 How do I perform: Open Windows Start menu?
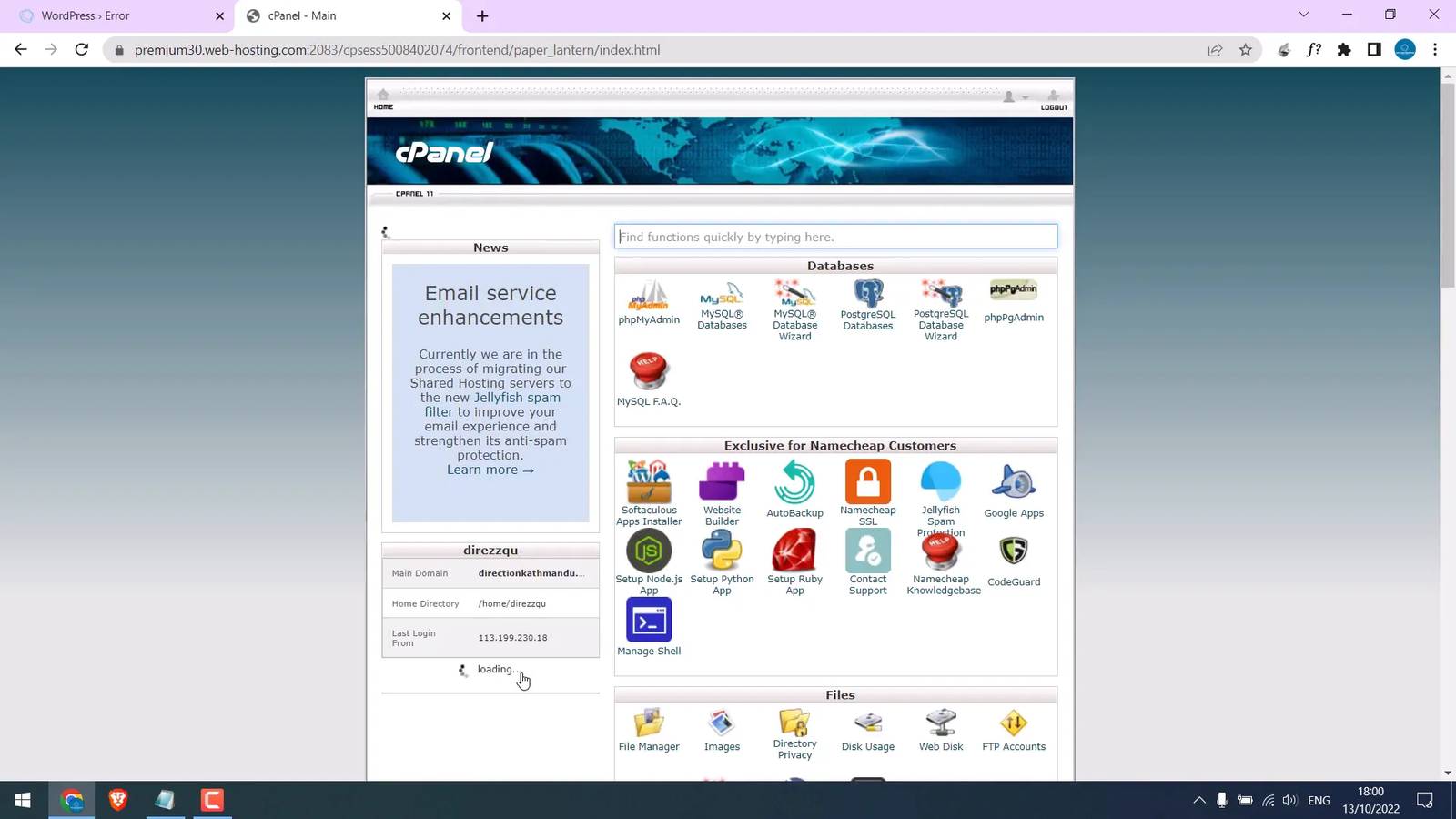pos(23,800)
